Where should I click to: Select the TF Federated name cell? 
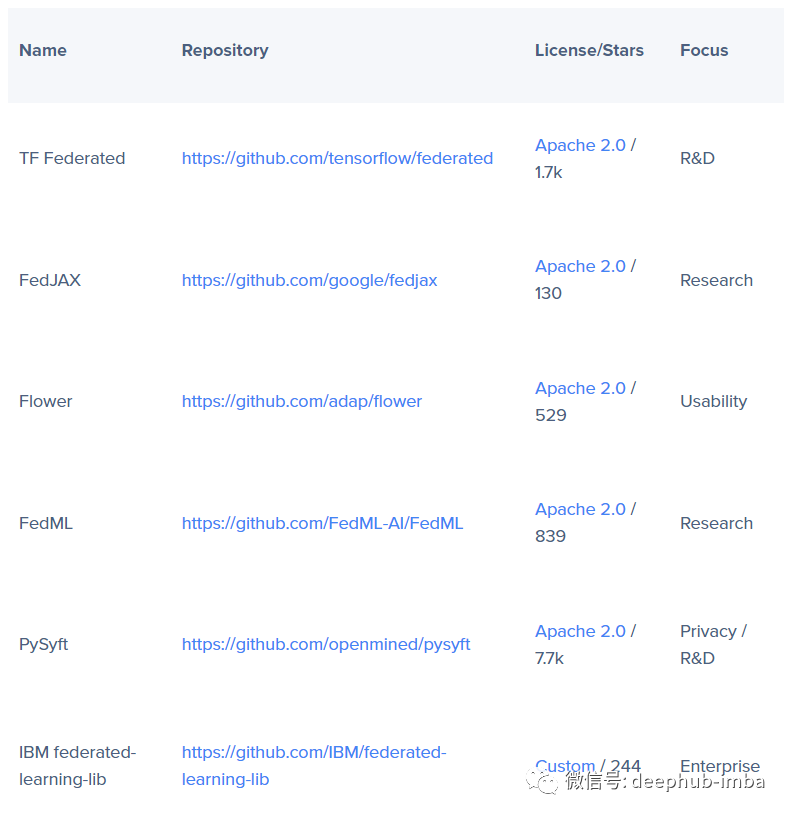pyautogui.click(x=72, y=158)
